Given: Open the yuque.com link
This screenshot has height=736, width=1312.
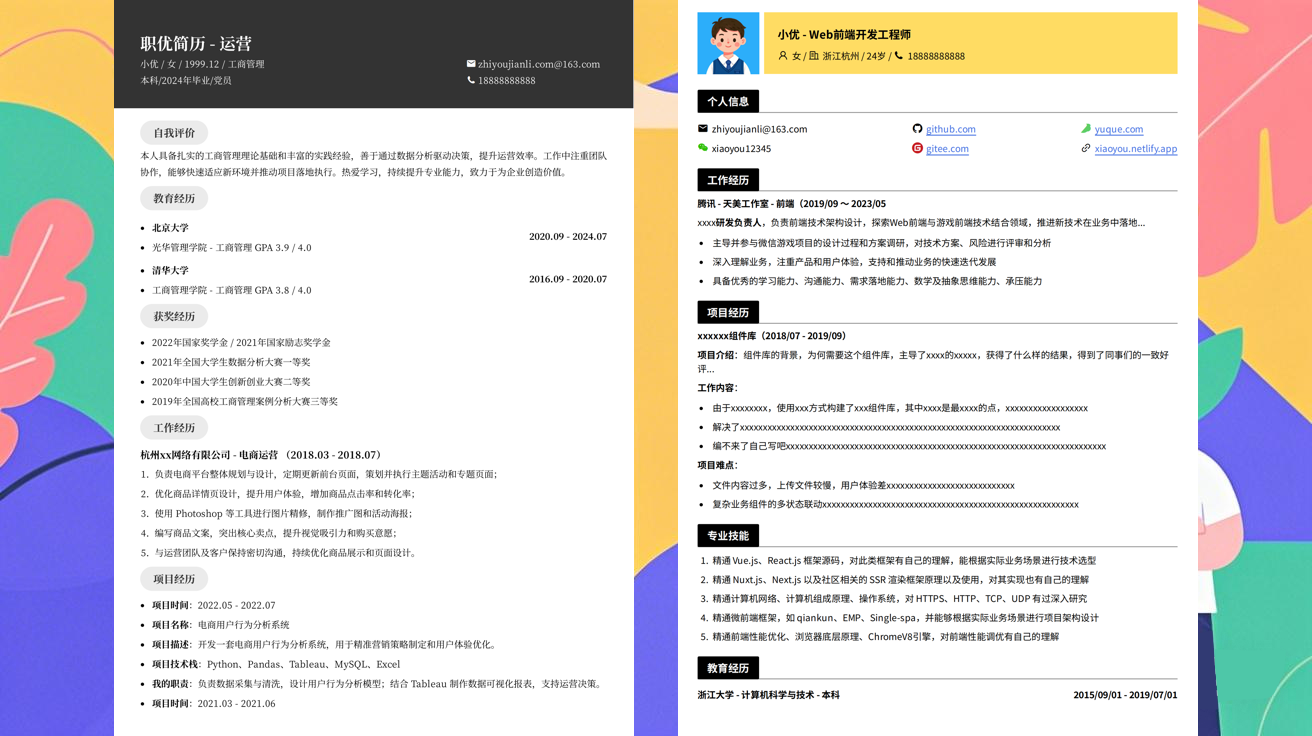Looking at the screenshot, I should pos(1119,129).
